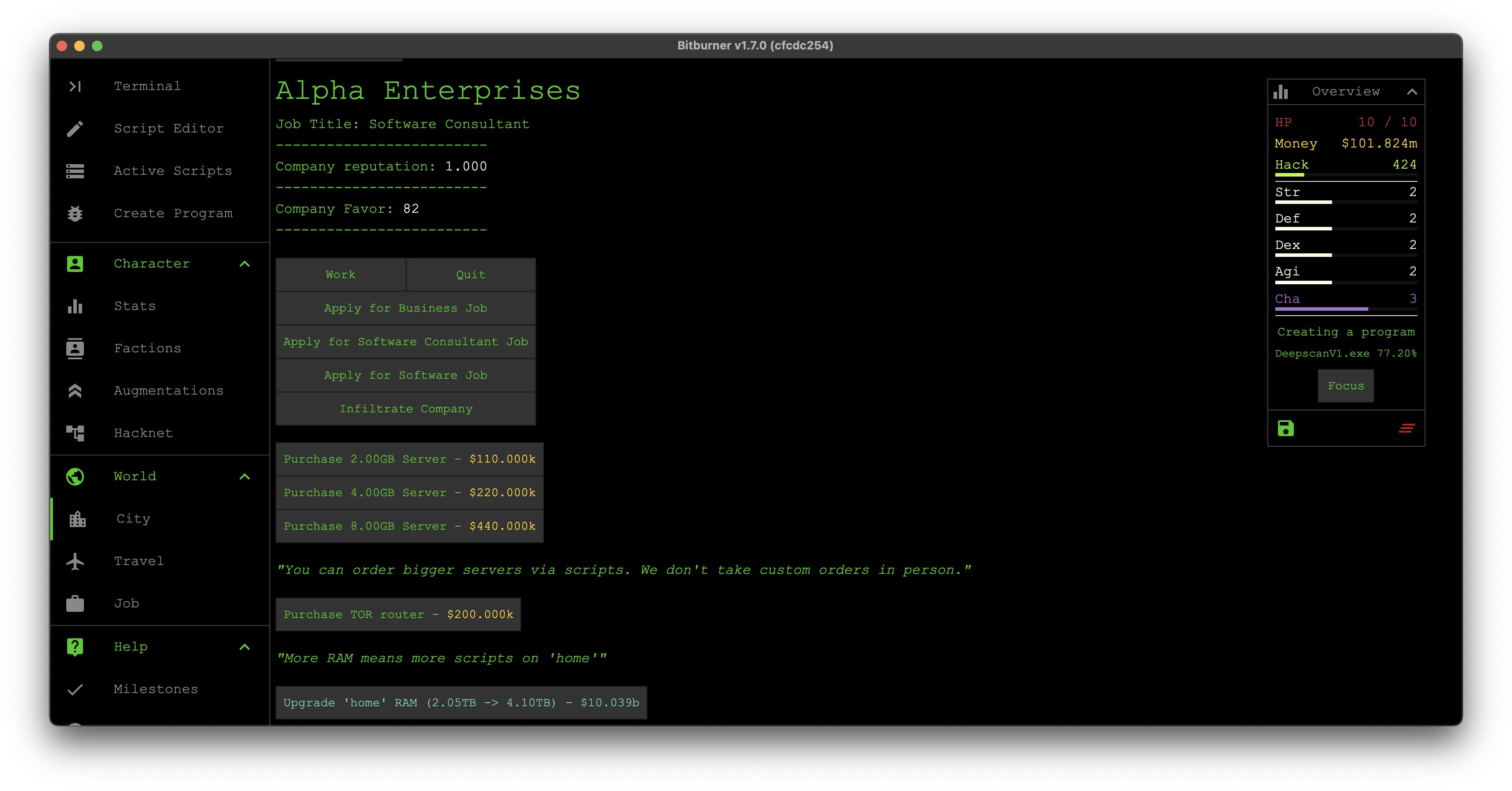Click the 'Company reputation: 1.000' text
This screenshot has height=791, width=1512.
[x=382, y=167]
